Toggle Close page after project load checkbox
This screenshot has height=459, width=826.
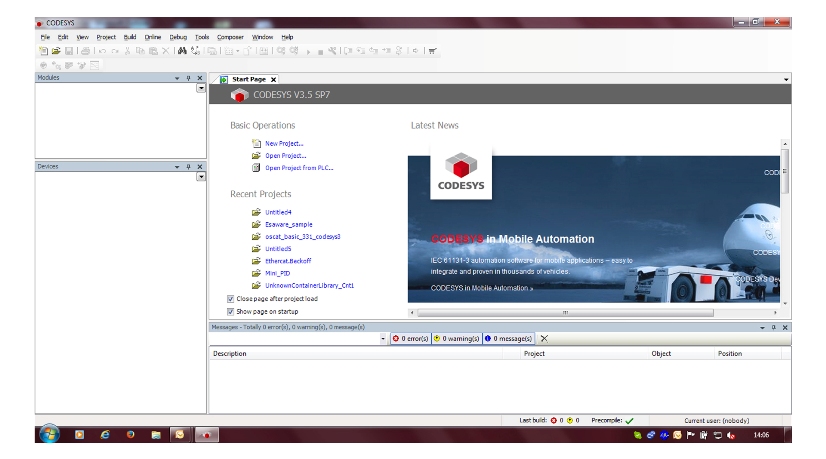click(230, 299)
